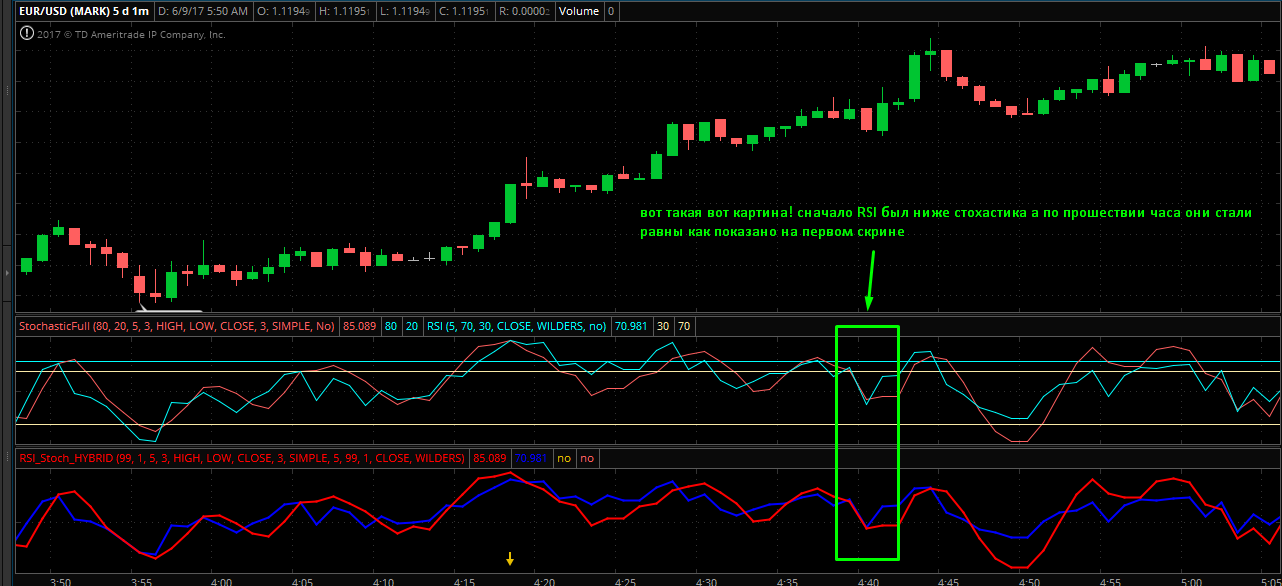The width and height of the screenshot is (1282, 586).
Task: Click the 4:20 time label on the axis
Action: pyautogui.click(x=543, y=579)
